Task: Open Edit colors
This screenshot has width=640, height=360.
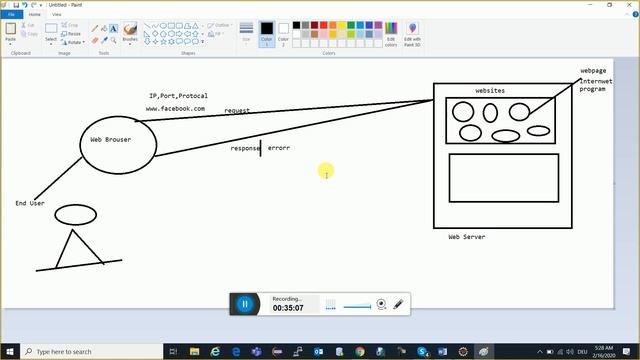Action: click(x=391, y=34)
